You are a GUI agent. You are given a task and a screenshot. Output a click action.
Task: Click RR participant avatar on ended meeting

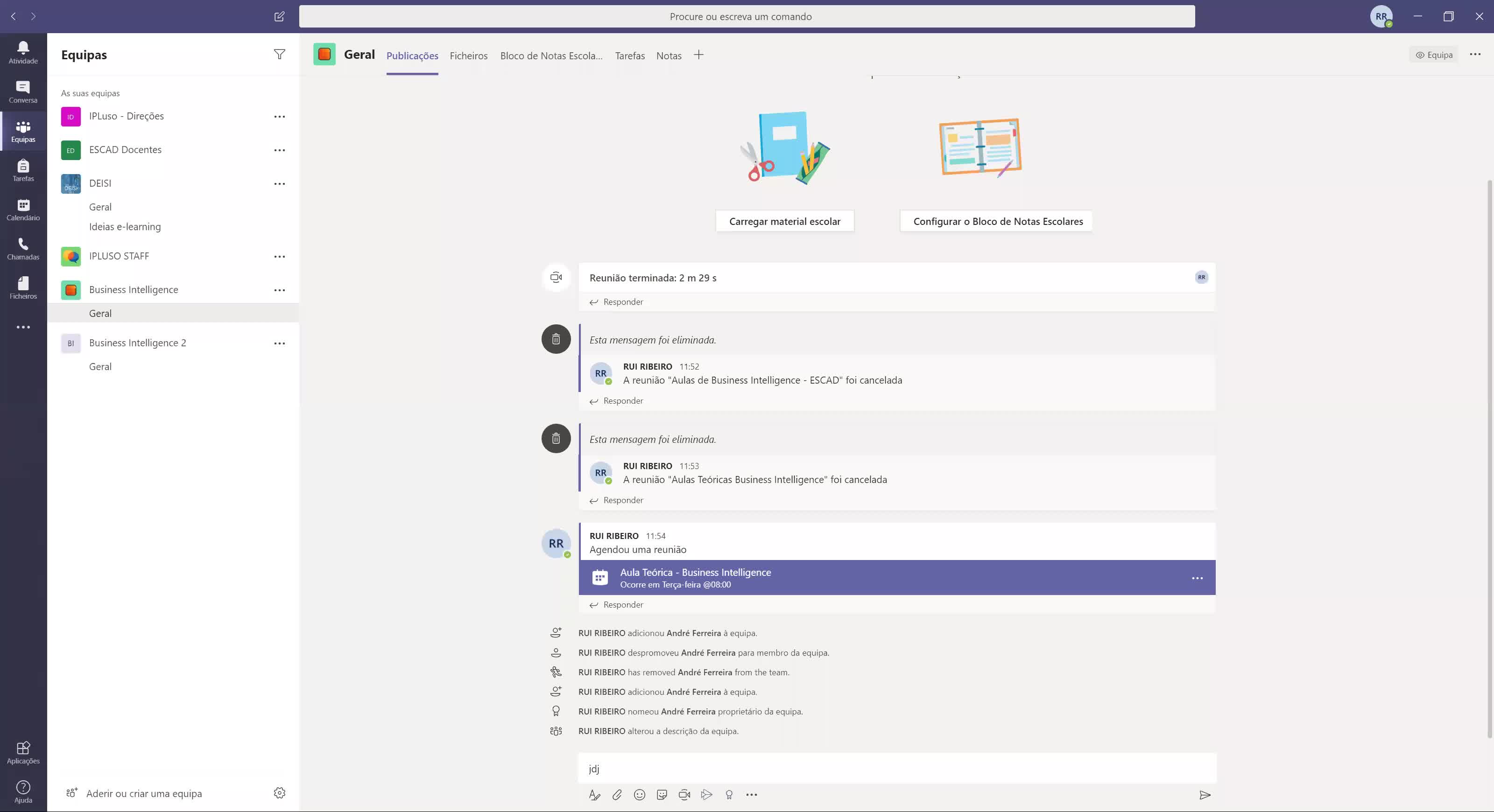tap(1201, 277)
